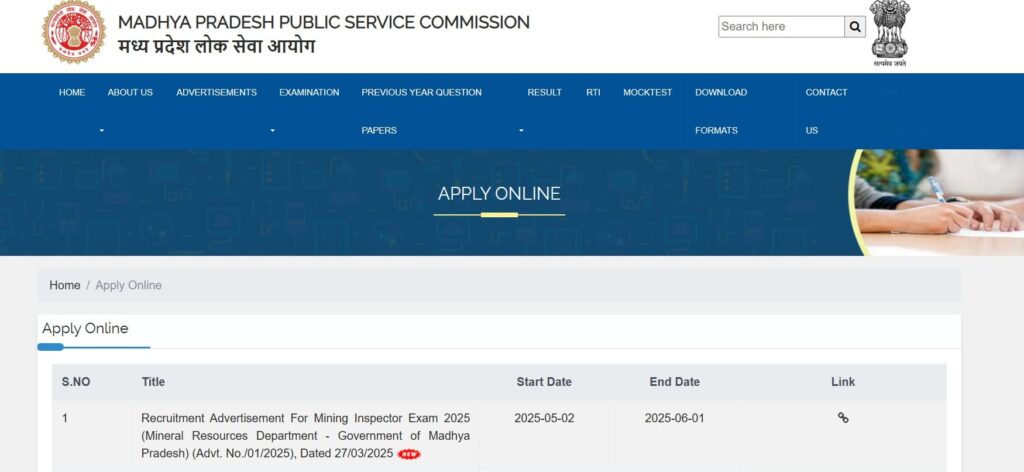
Task: Open the ABOUT US menu
Action: click(x=130, y=93)
